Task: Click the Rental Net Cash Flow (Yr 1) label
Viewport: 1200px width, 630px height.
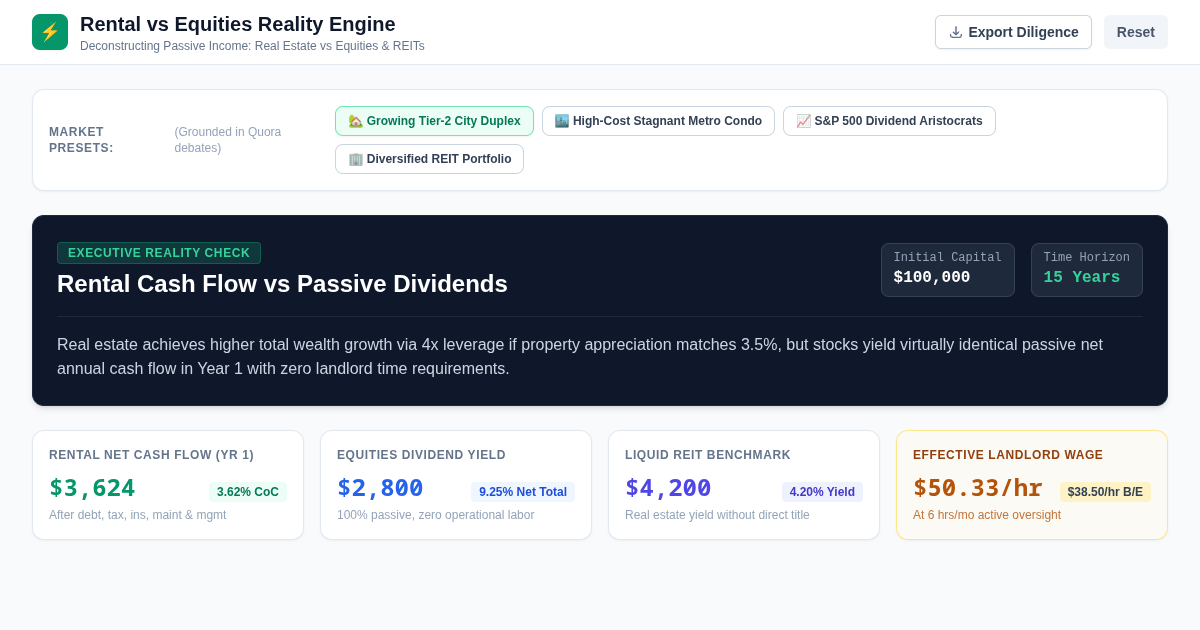Action: point(151,455)
